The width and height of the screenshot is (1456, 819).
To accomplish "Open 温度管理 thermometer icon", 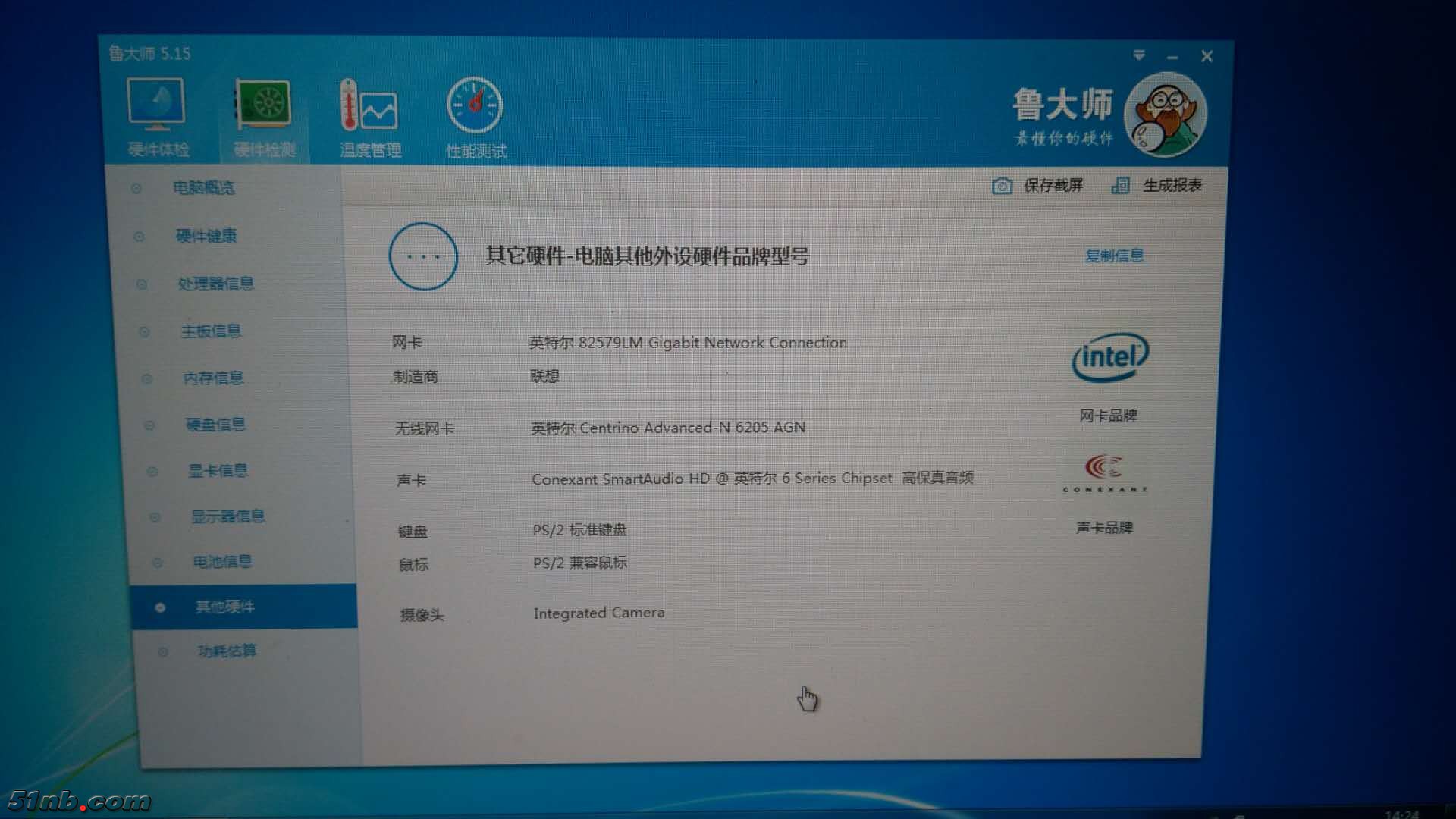I will 369,106.
